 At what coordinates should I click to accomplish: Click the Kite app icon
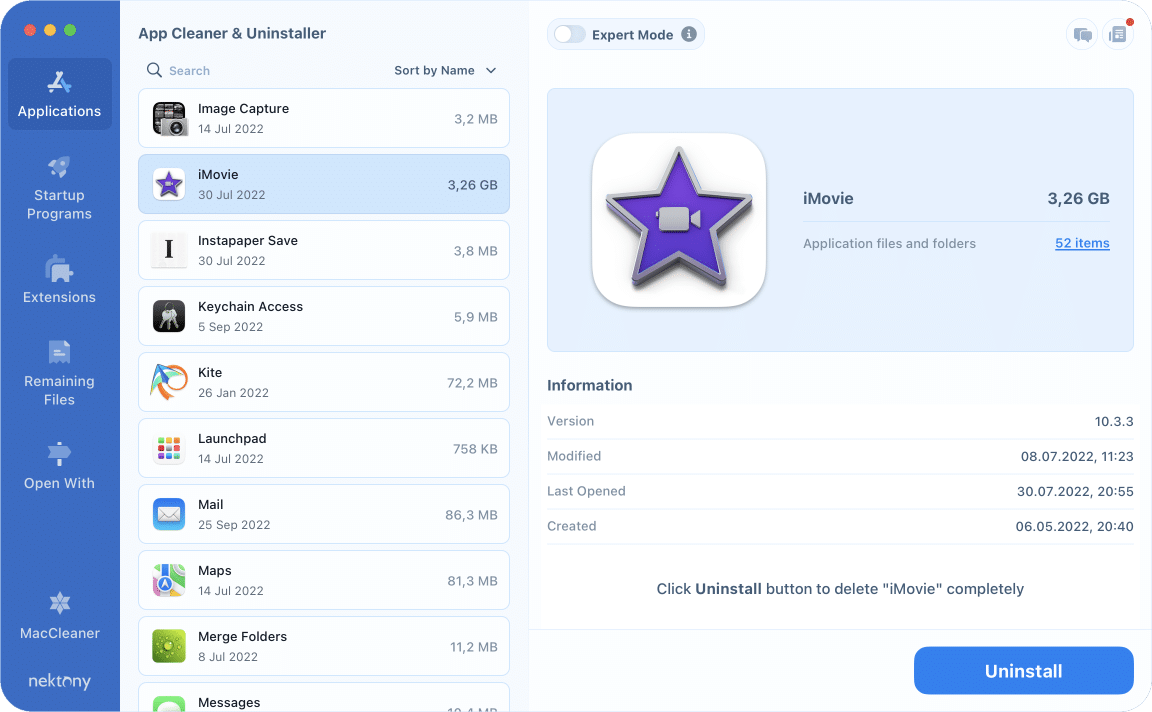[169, 382]
